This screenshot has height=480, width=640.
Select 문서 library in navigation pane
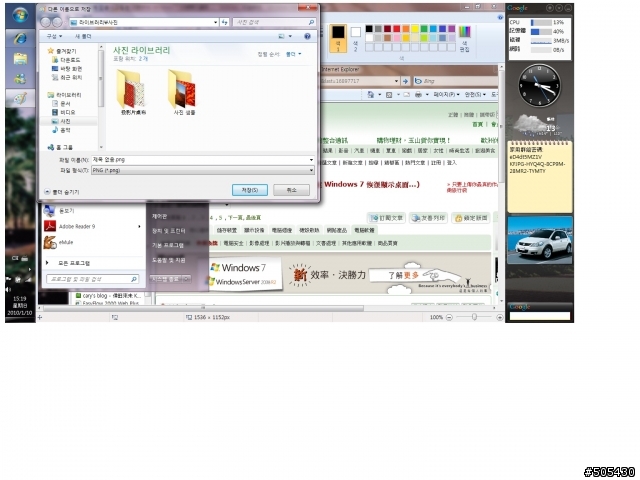(61, 104)
